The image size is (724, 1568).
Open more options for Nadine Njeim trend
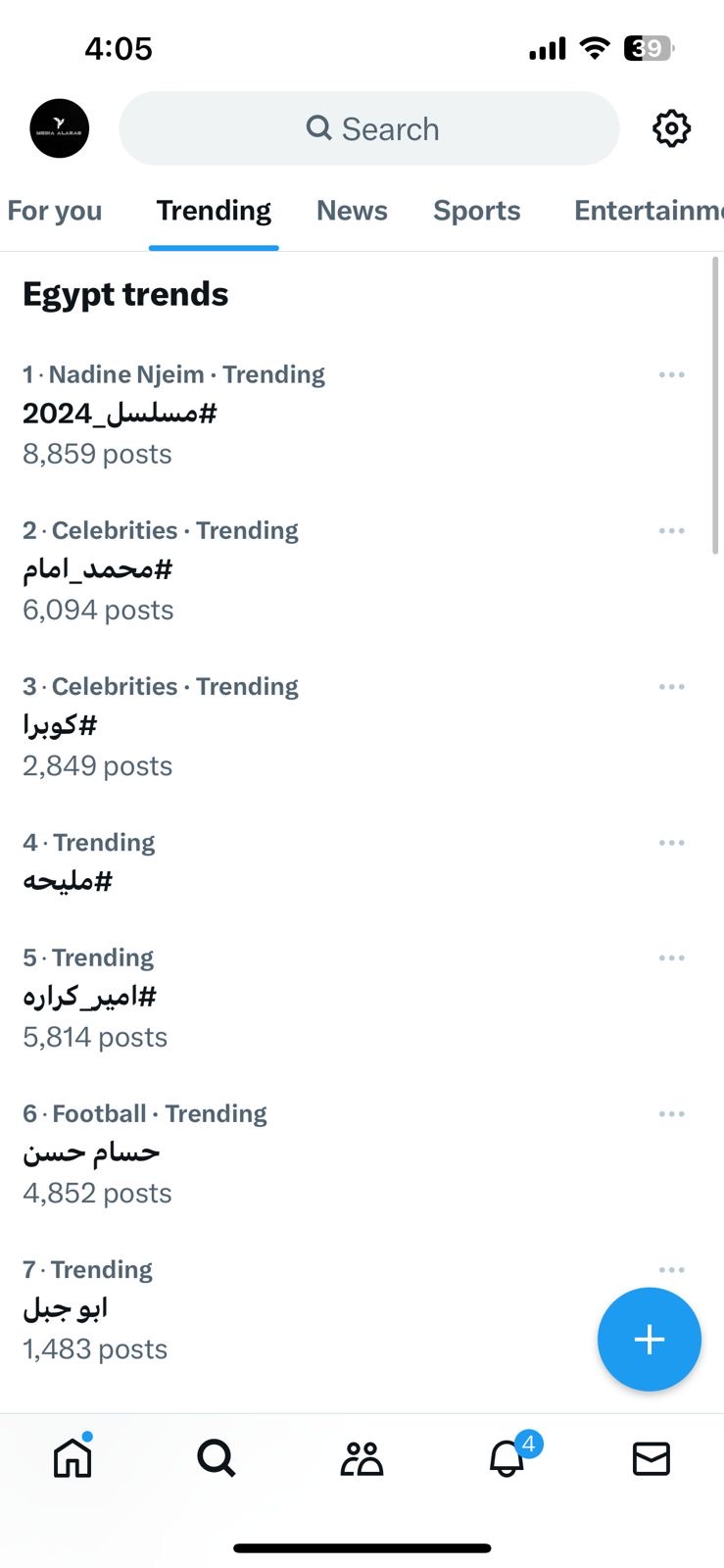click(x=671, y=375)
